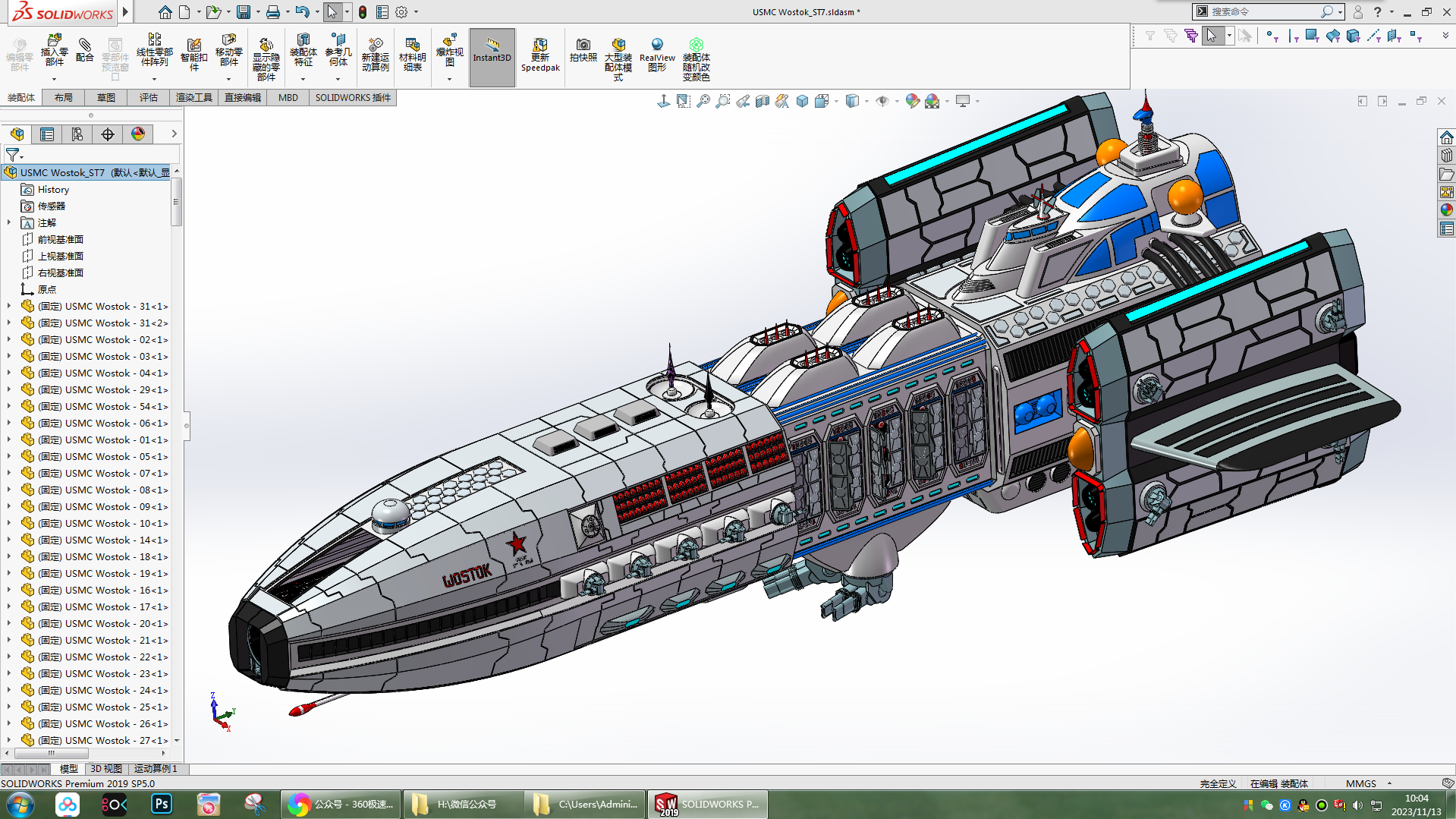Toggle RealView图形 graphics
The width and height of the screenshot is (1456, 819).
[657, 55]
